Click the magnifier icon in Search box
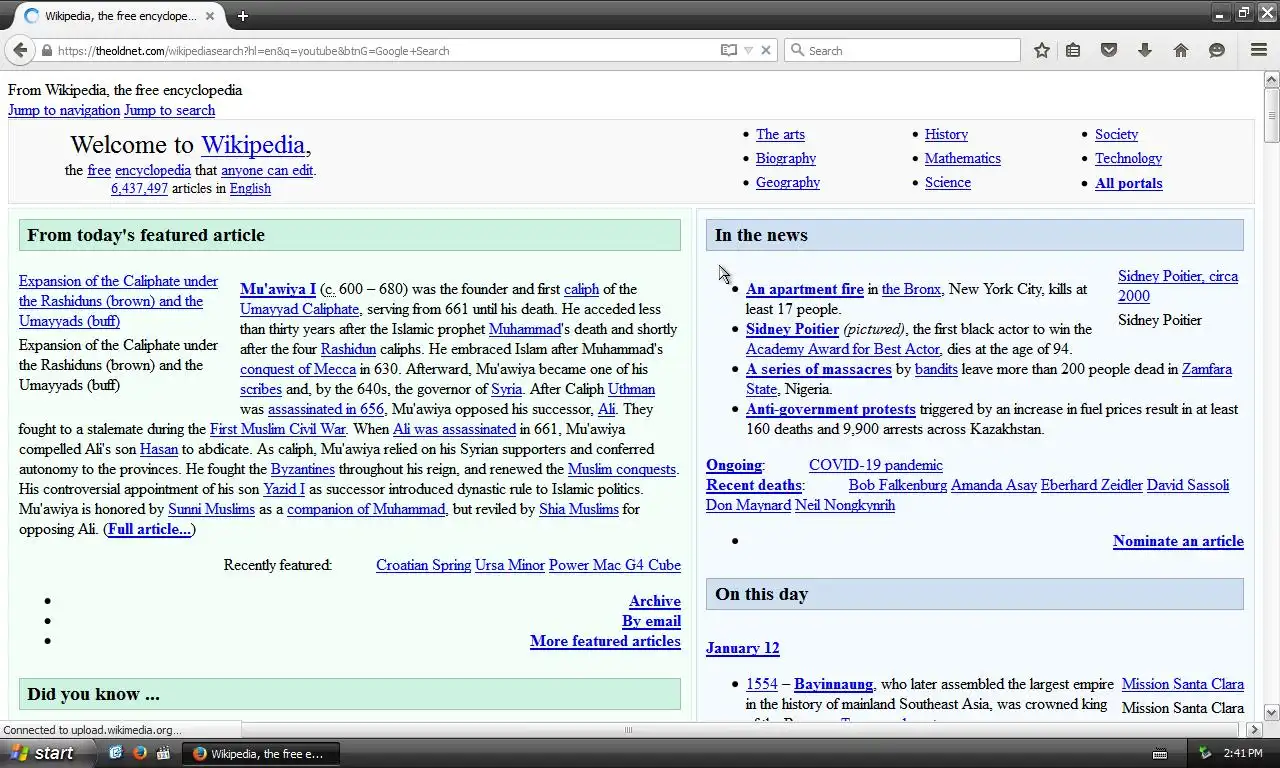 (x=797, y=50)
